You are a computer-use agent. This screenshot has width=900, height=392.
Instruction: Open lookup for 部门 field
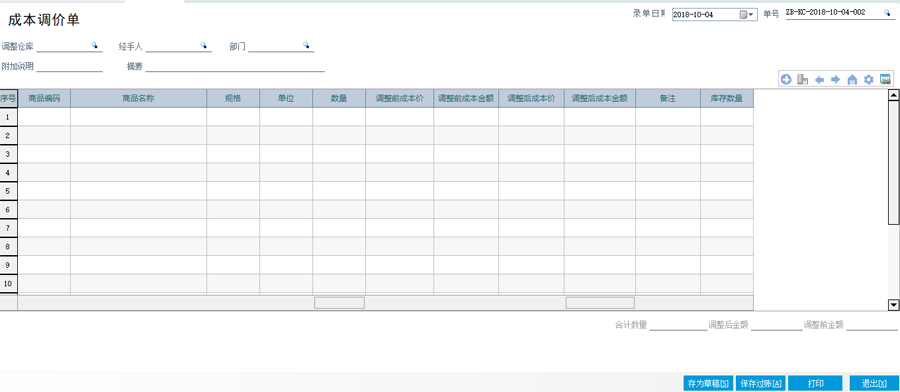coord(306,45)
